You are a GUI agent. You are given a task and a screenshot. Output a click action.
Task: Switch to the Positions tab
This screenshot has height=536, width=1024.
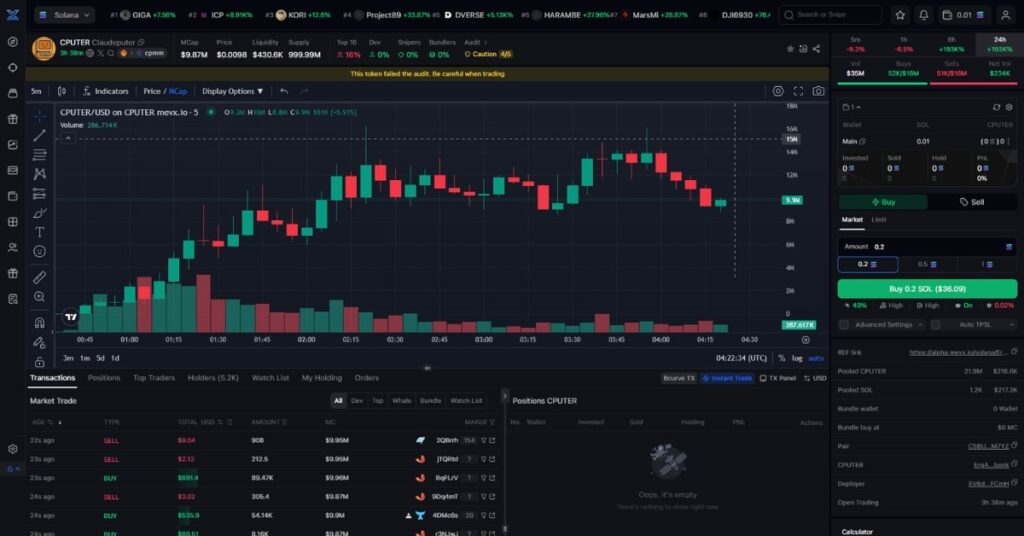coord(104,378)
